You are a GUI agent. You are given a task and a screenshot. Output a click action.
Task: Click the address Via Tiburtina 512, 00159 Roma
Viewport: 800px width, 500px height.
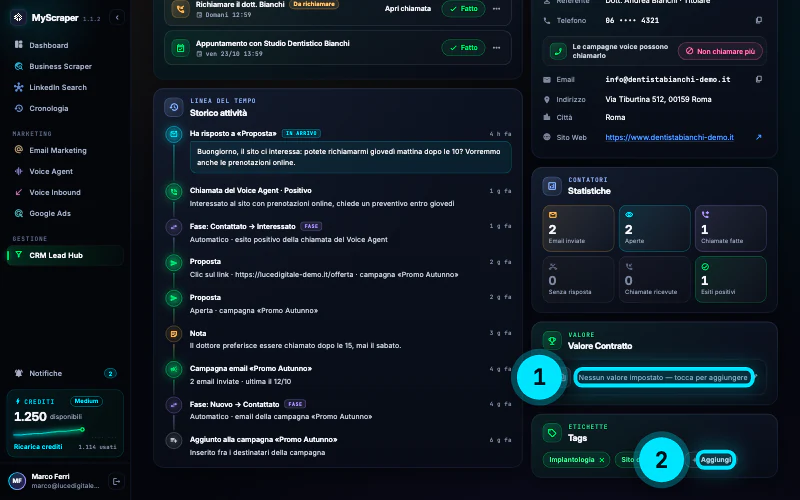(658, 99)
